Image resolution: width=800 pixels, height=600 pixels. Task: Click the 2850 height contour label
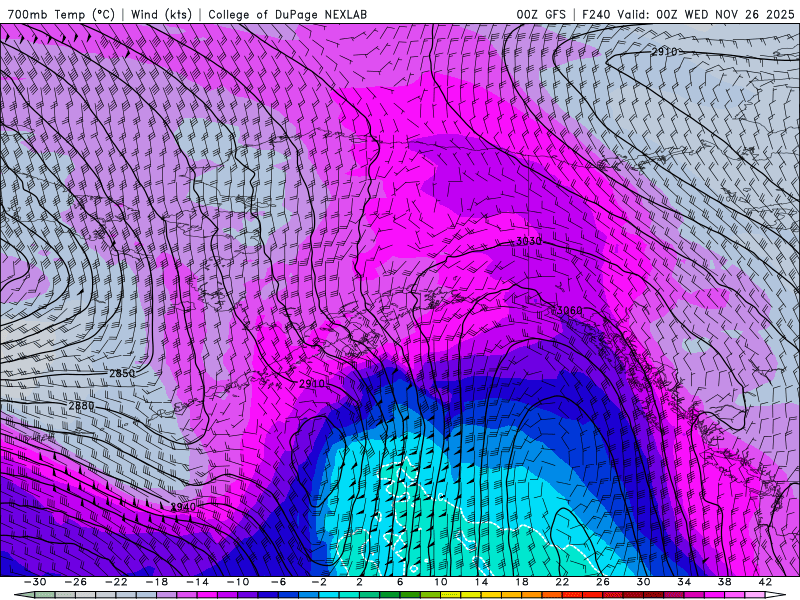click(x=122, y=373)
